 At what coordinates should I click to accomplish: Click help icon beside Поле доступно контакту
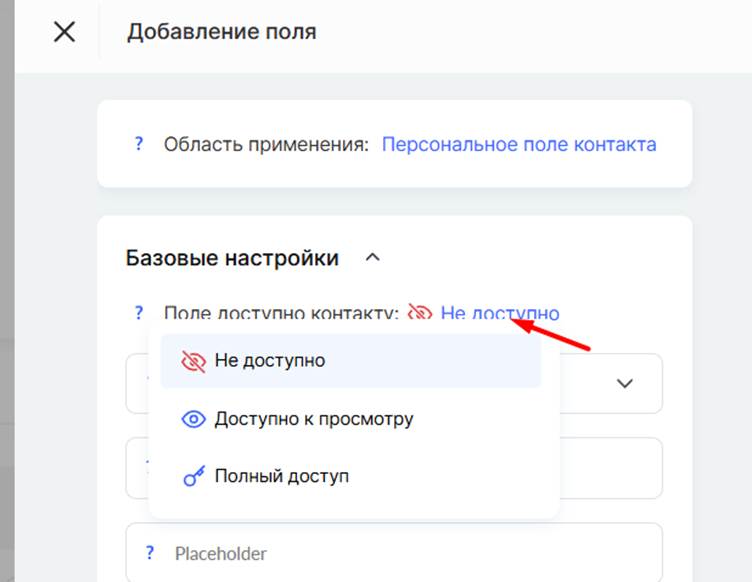tap(139, 313)
